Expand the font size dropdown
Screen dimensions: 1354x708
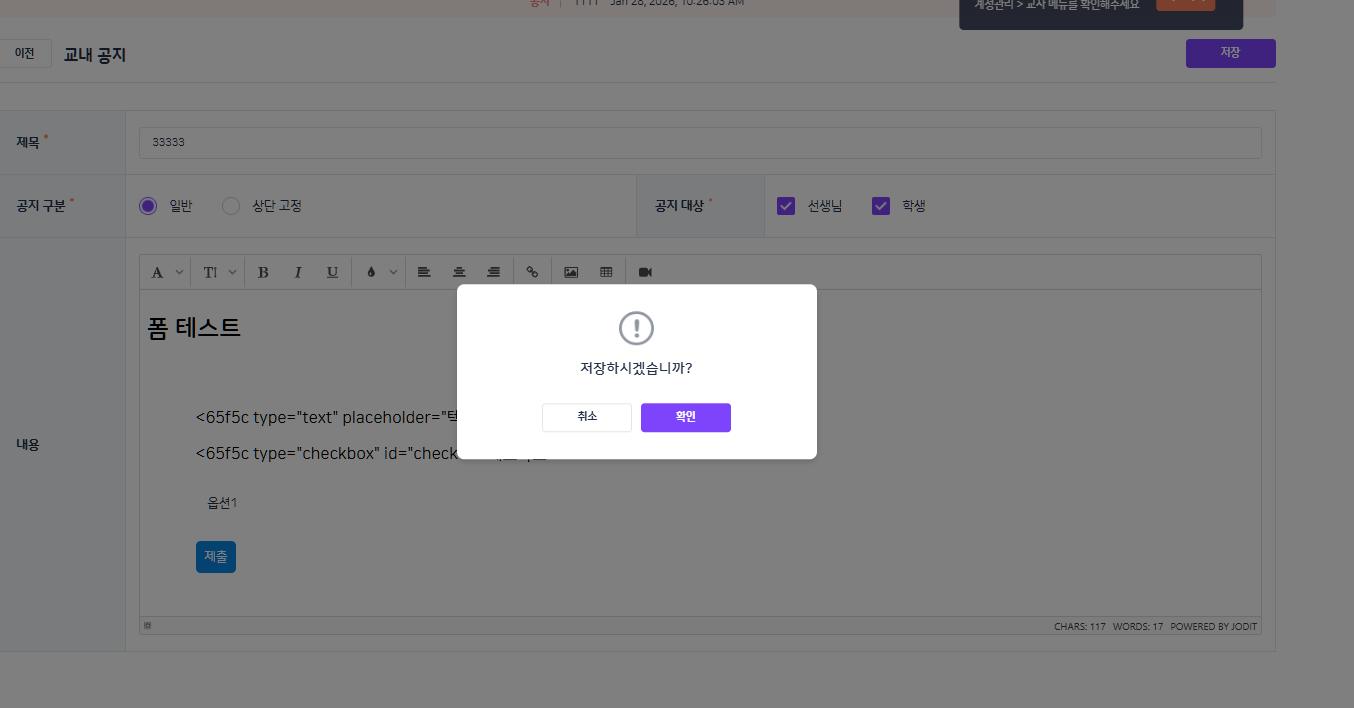pos(232,272)
